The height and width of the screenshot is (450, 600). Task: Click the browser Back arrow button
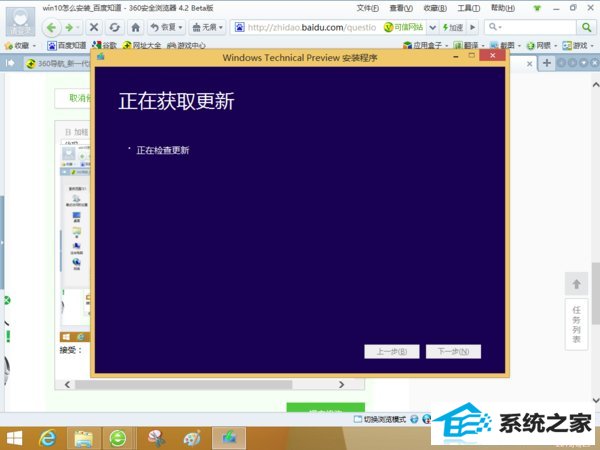click(x=52, y=28)
